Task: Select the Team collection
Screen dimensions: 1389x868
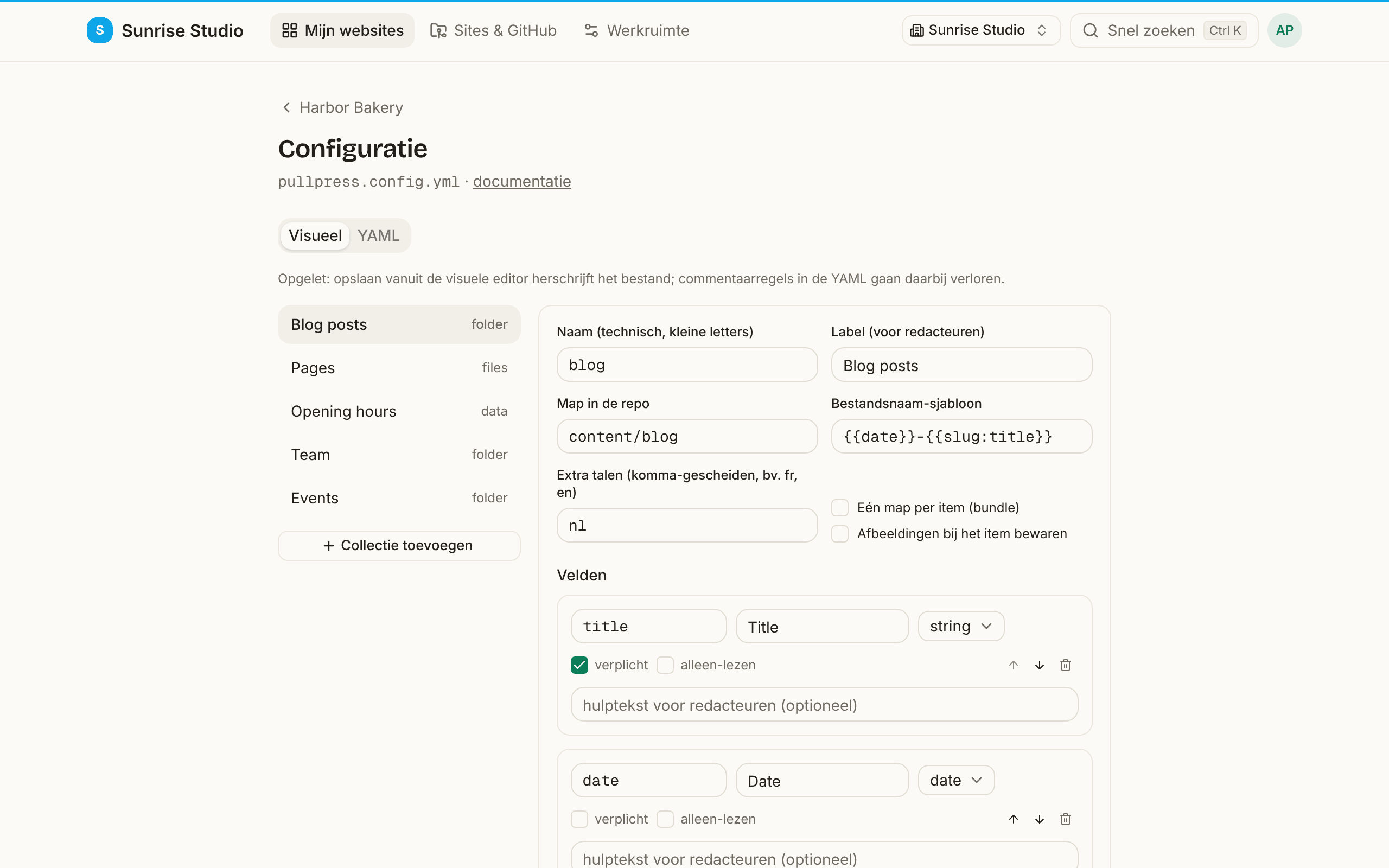Action: (399, 454)
